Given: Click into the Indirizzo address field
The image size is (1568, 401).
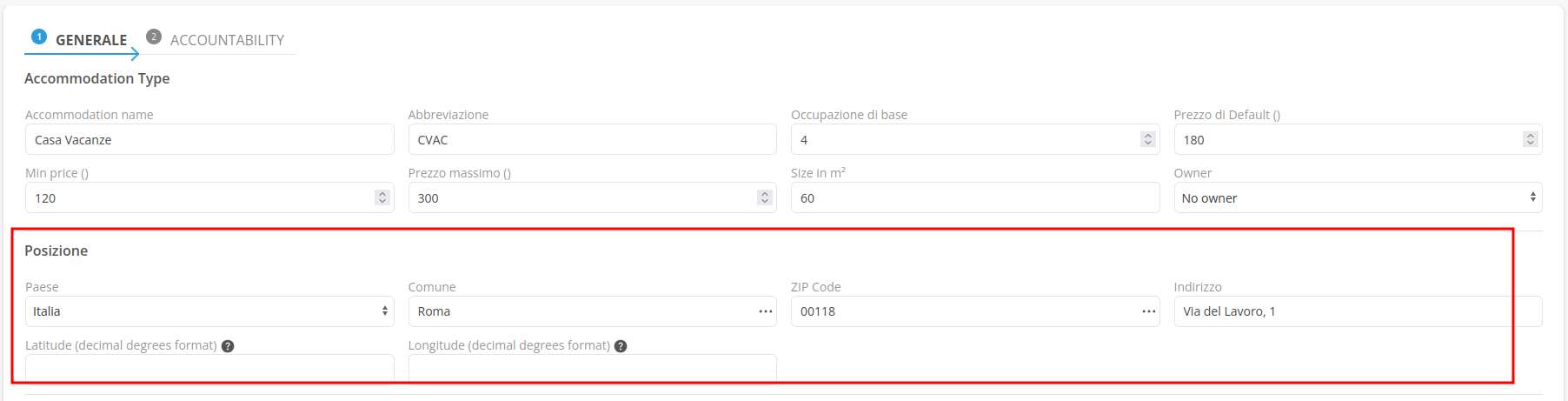Looking at the screenshot, I should 1356,311.
